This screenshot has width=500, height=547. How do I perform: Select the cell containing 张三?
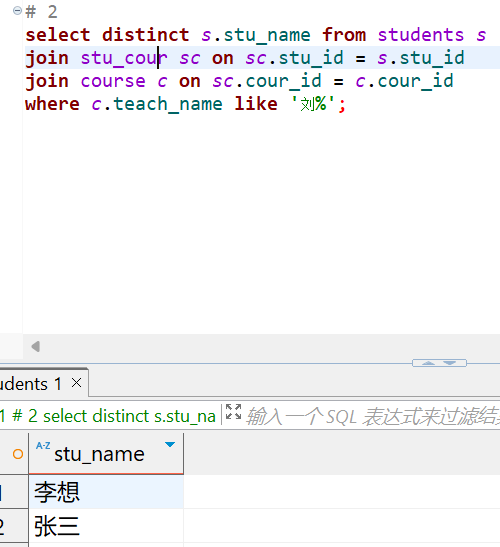(106, 526)
